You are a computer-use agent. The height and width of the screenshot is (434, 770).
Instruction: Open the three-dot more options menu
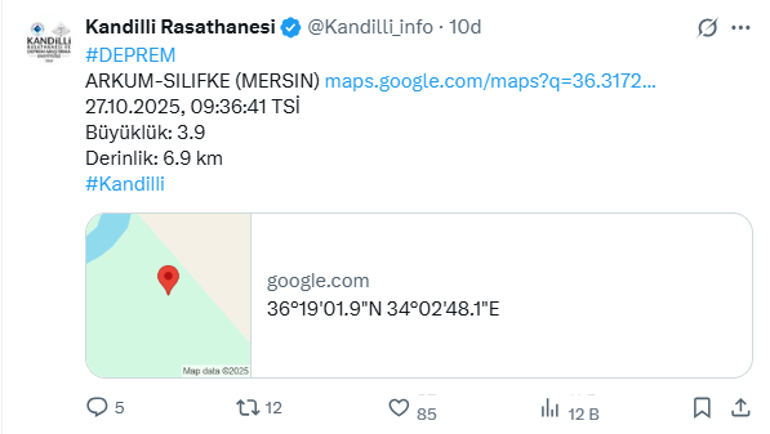point(741,28)
